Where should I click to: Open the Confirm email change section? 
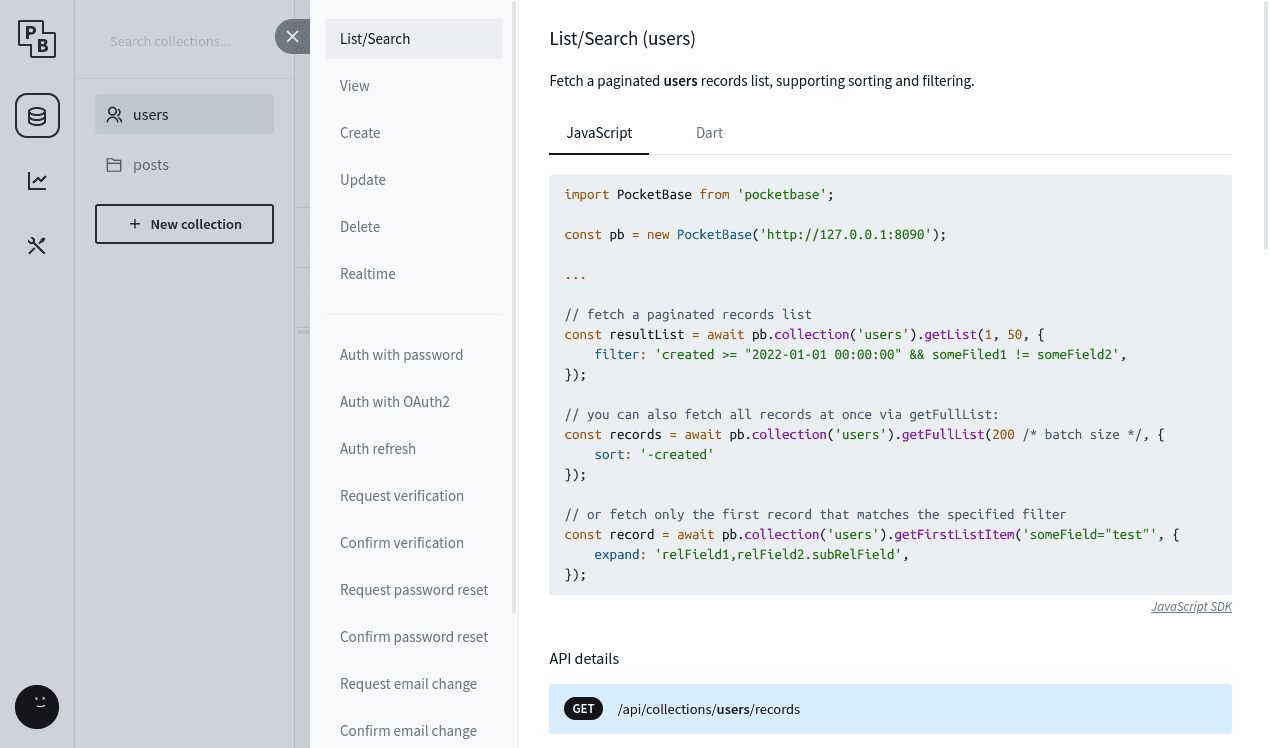coord(414,731)
